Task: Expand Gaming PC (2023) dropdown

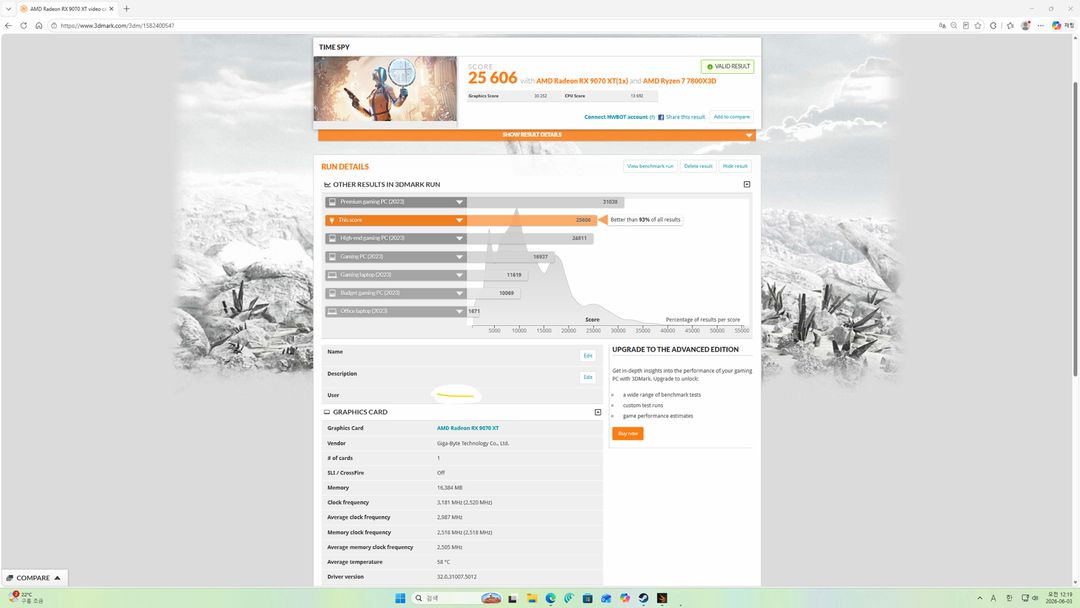Action: (x=459, y=257)
